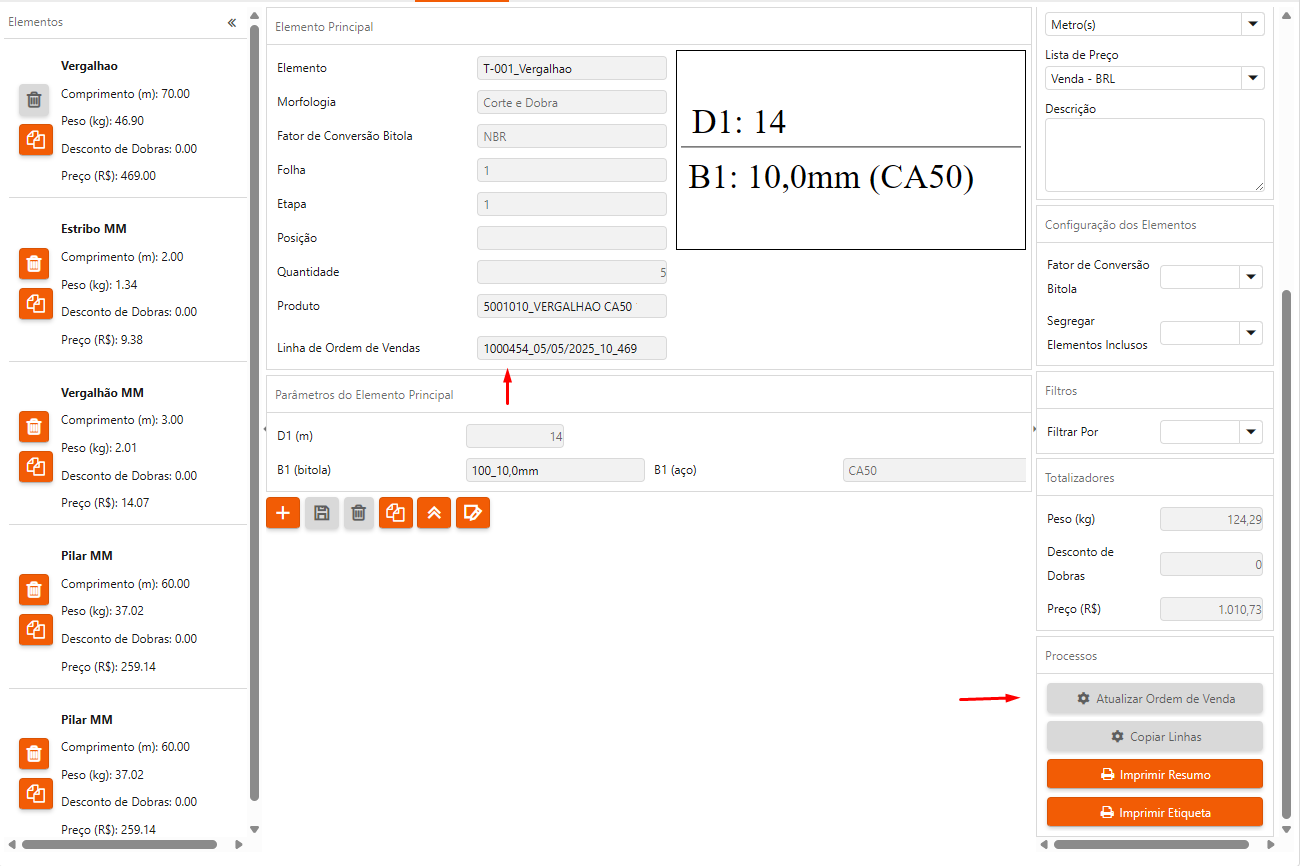This screenshot has width=1300, height=866.
Task: Click the orange plus add element button
Action: 283,513
